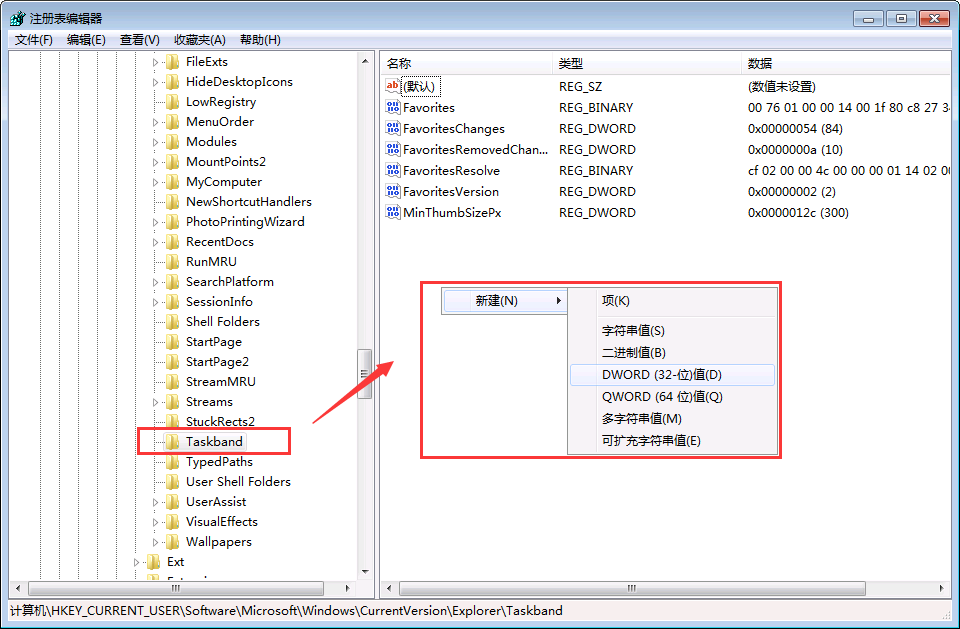Expand the MountPoints2 tree node
Screen dimensions: 960x629
tap(155, 162)
